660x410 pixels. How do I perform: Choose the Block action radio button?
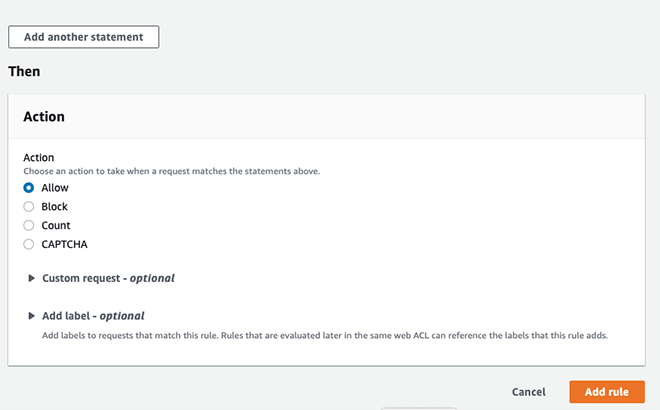point(29,207)
